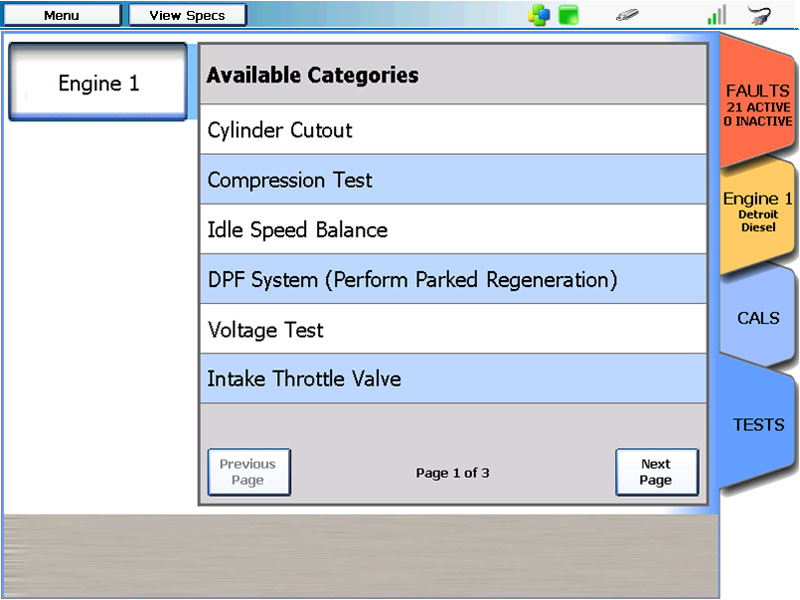The height and width of the screenshot is (600, 800).
Task: Switch to the CALS tab
Action: tap(757, 318)
